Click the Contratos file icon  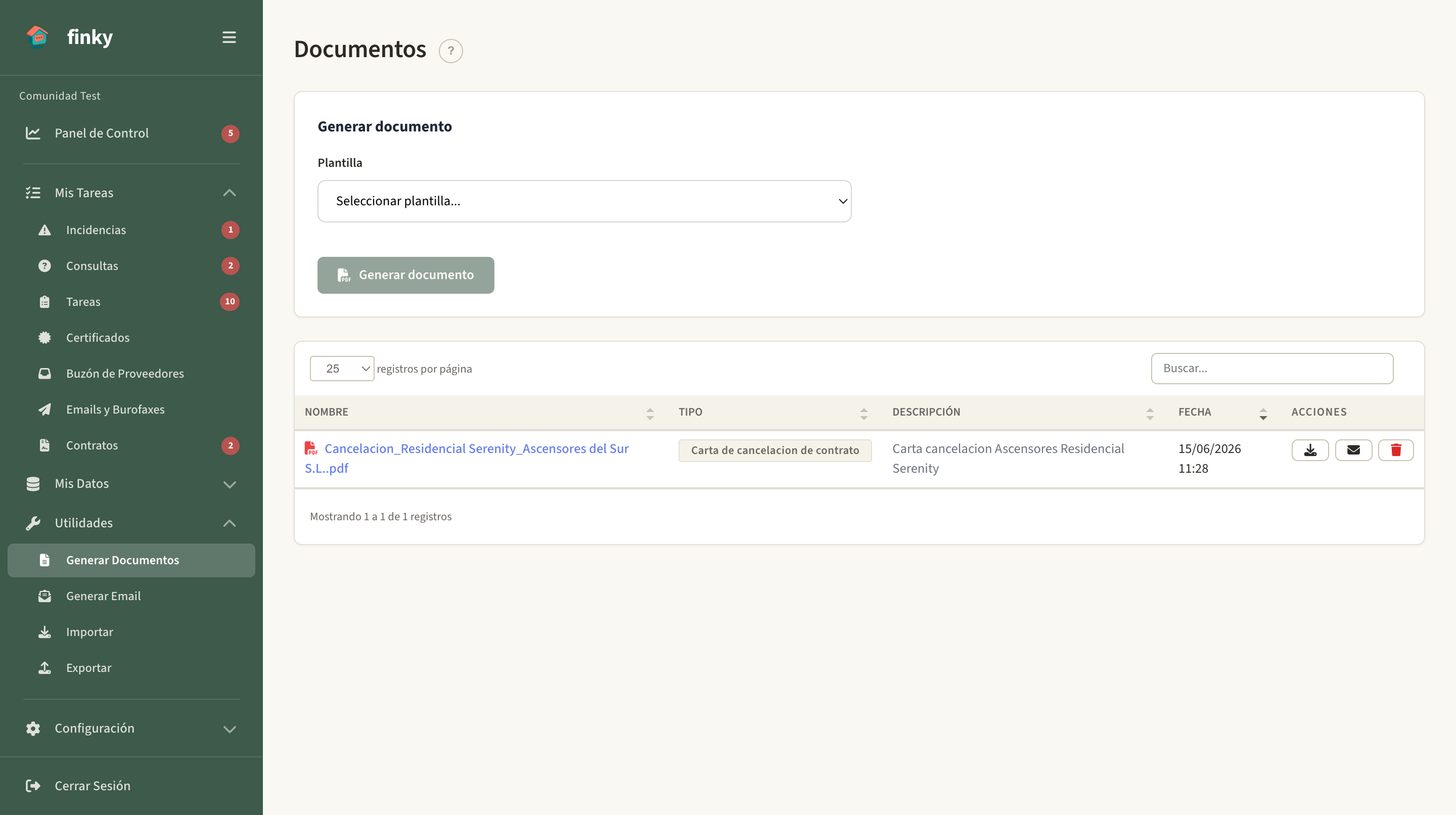coord(44,445)
